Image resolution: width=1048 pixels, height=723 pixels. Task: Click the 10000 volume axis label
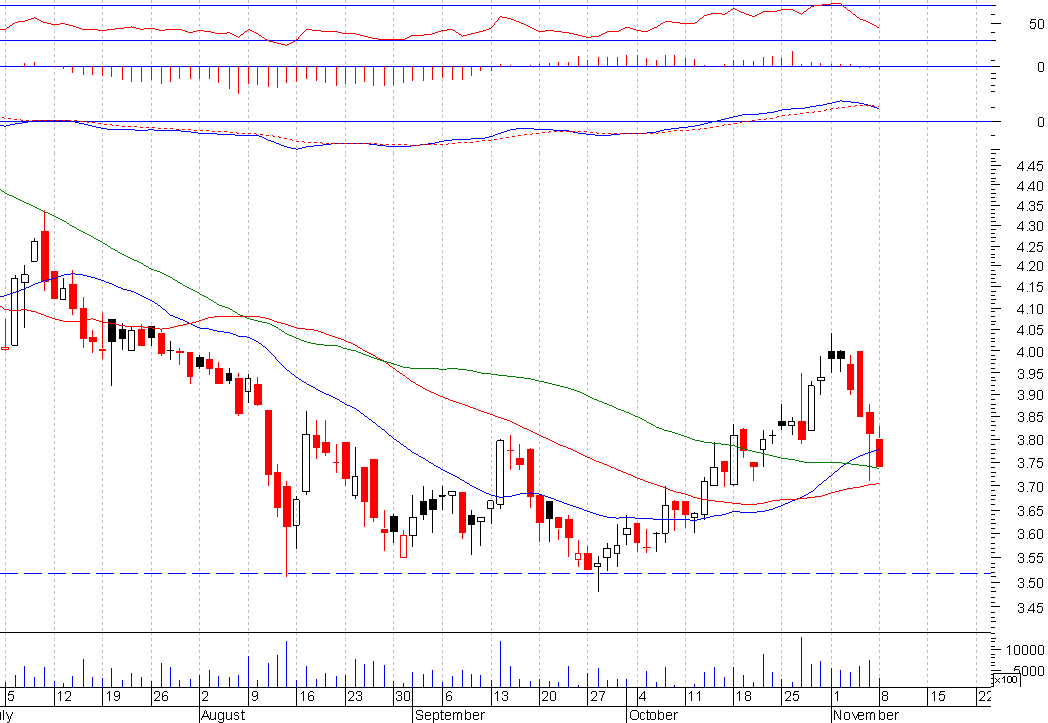1025,650
